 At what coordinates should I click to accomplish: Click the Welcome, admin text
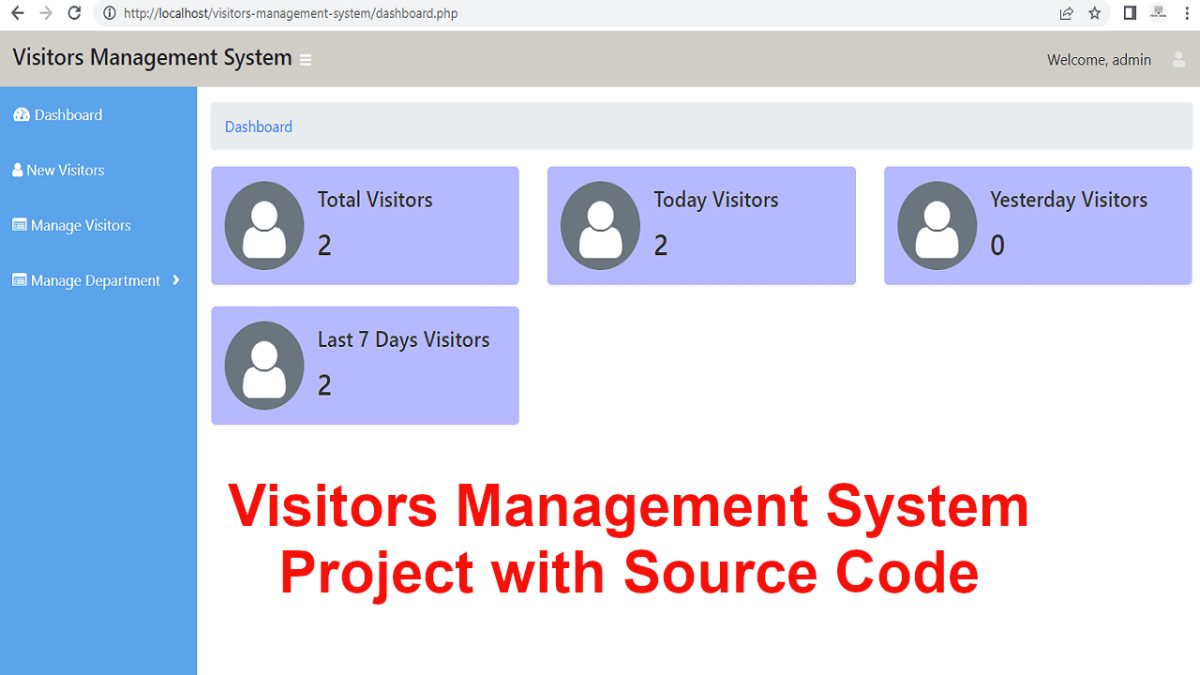[1099, 60]
